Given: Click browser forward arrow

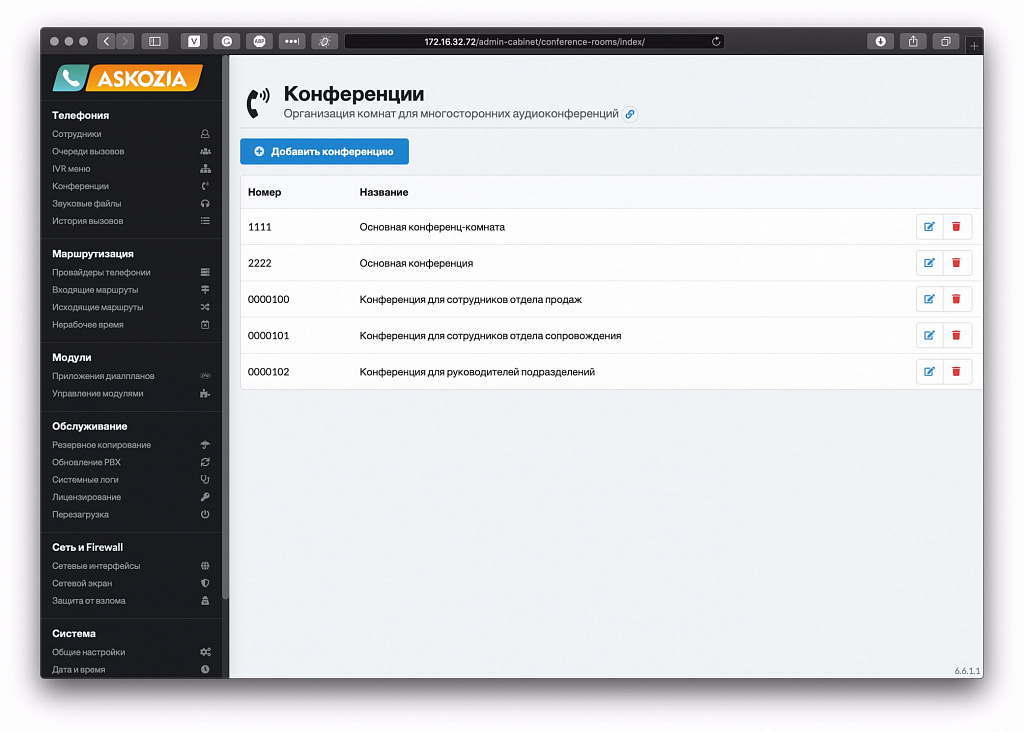Looking at the screenshot, I should [125, 41].
